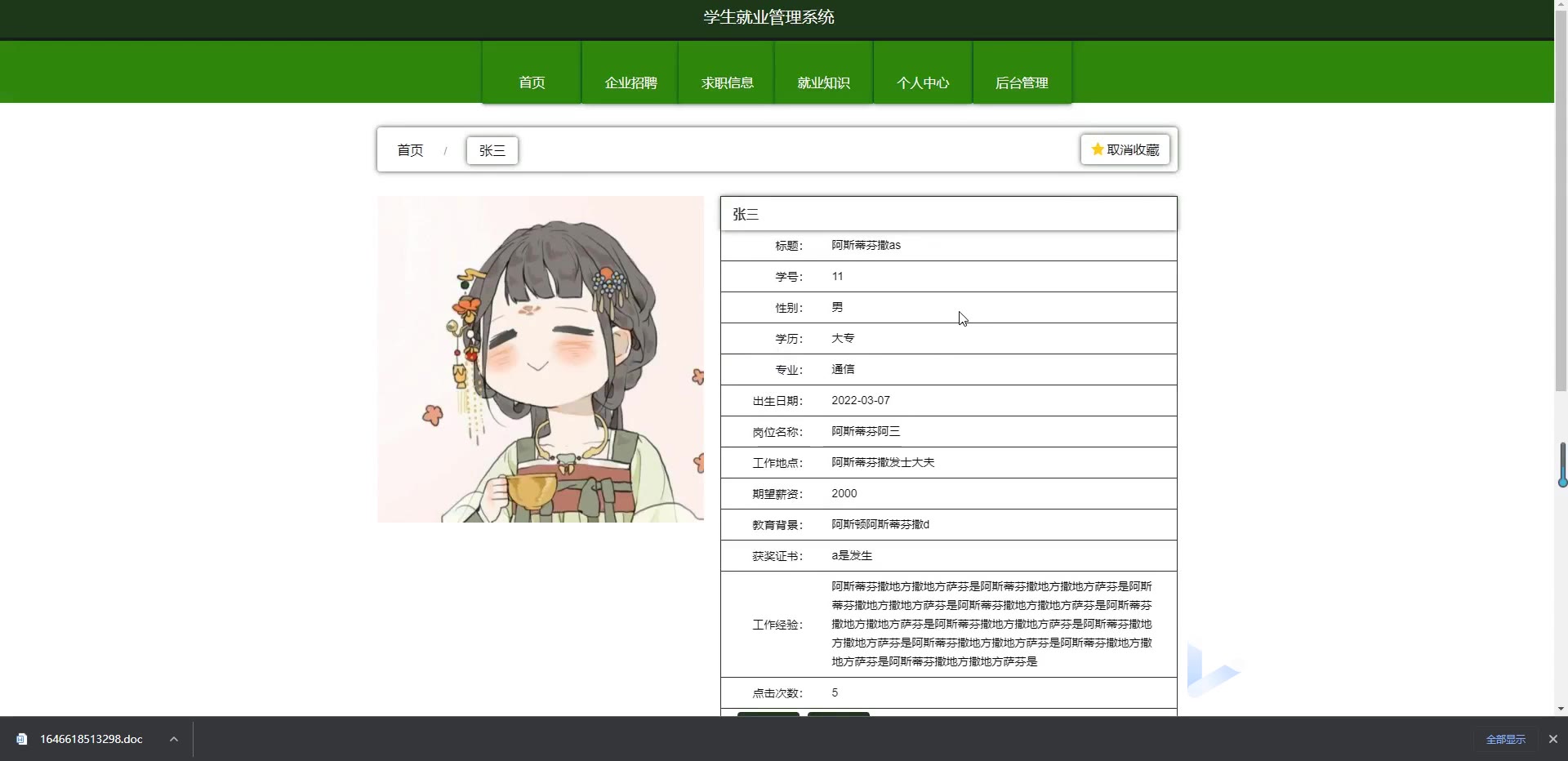
Task: Click 取消收藏 button
Action: [x=1125, y=149]
